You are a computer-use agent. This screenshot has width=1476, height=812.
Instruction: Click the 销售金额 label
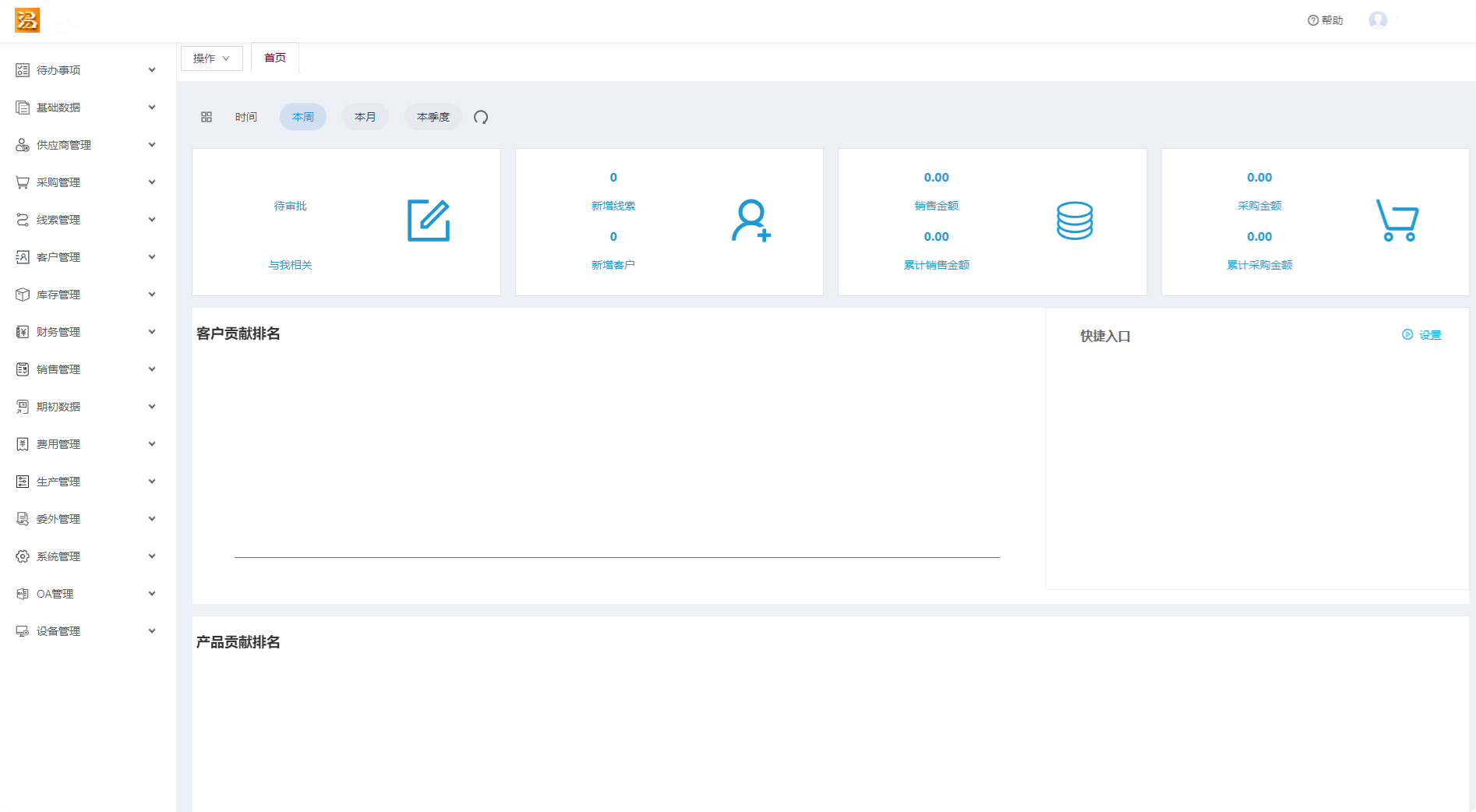[937, 206]
